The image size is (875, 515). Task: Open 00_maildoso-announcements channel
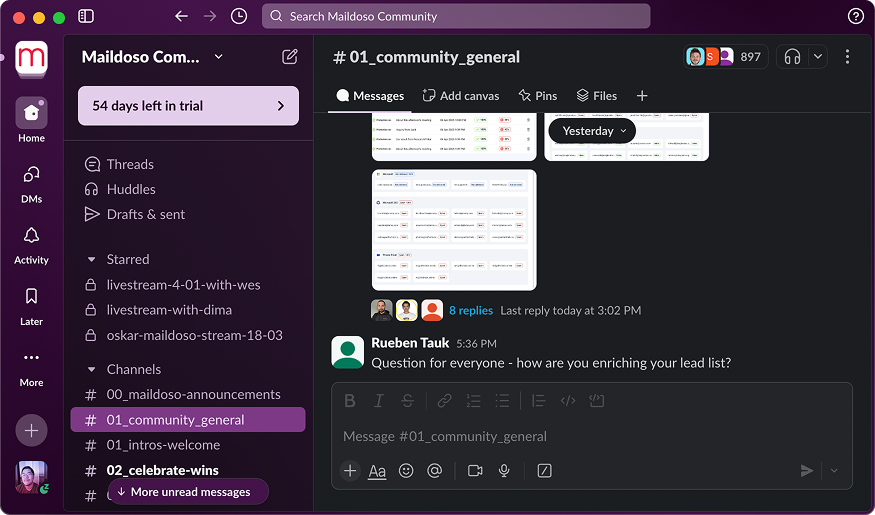pos(188,394)
